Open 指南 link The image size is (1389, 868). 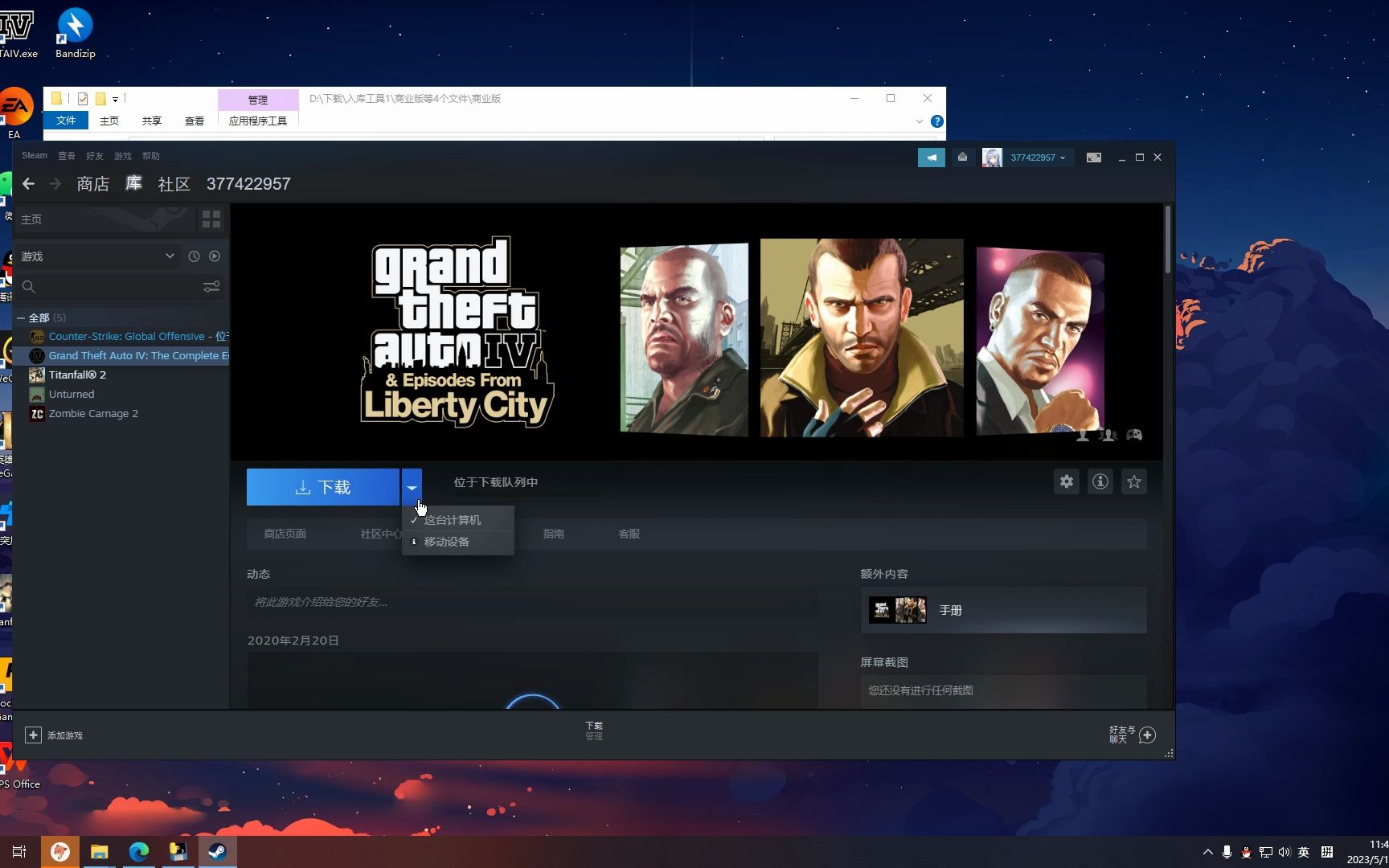pos(554,534)
